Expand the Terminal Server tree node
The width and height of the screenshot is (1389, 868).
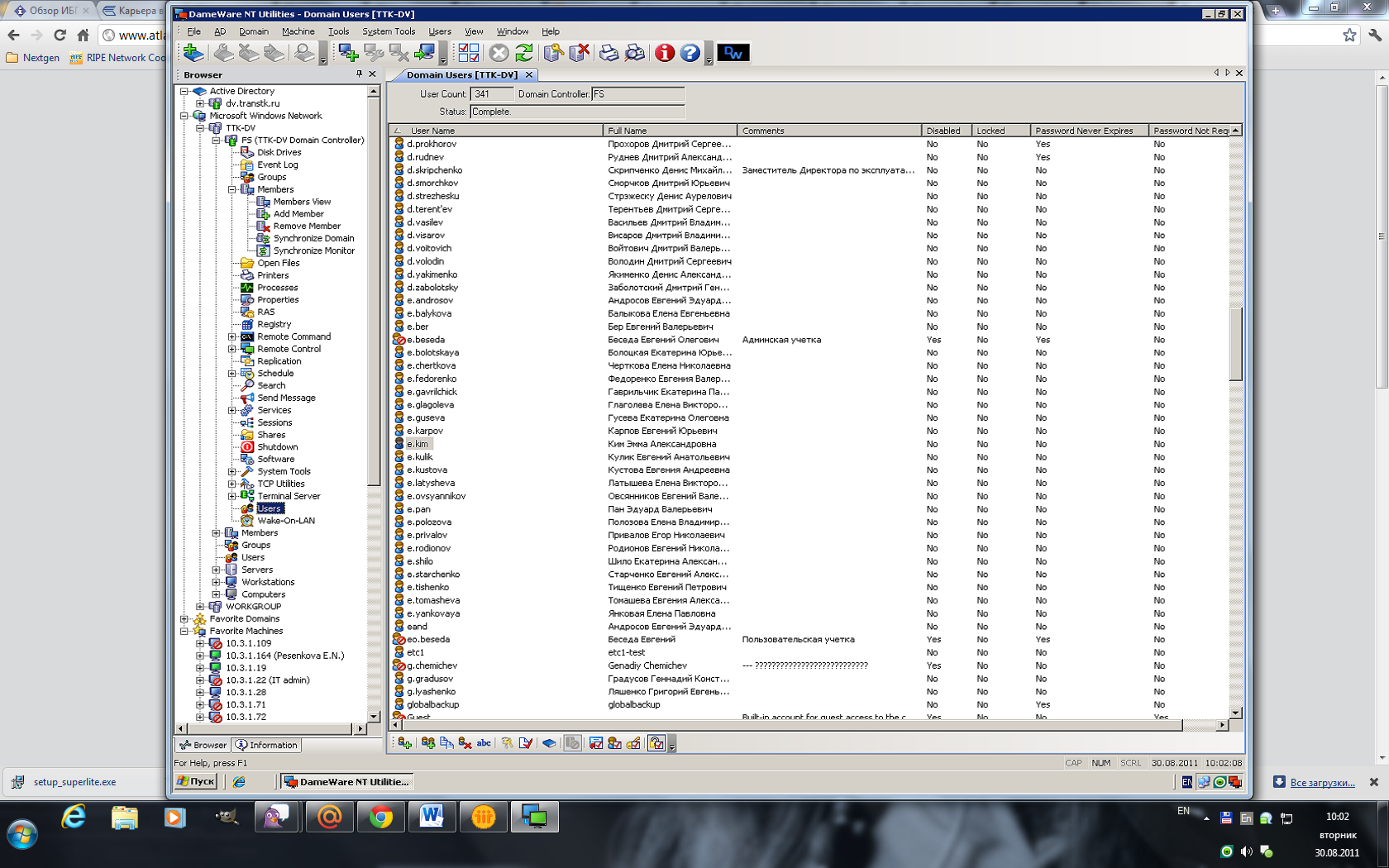coord(232,496)
